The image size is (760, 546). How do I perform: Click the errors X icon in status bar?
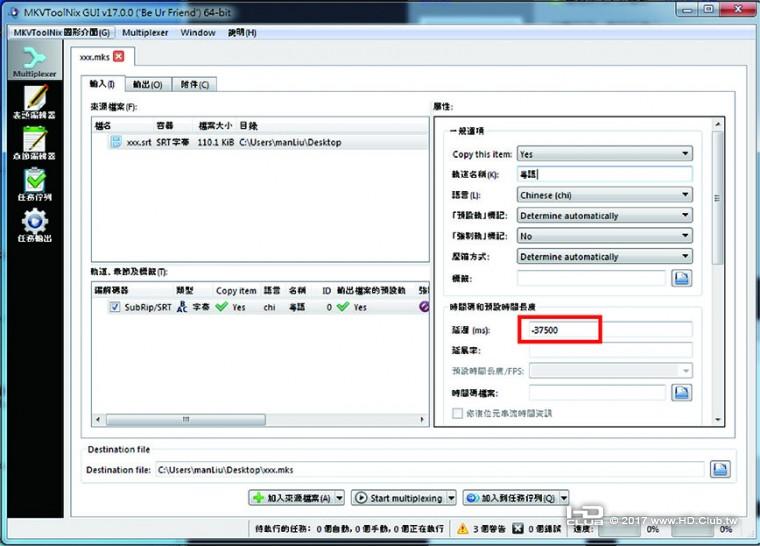pyautogui.click(x=518, y=529)
